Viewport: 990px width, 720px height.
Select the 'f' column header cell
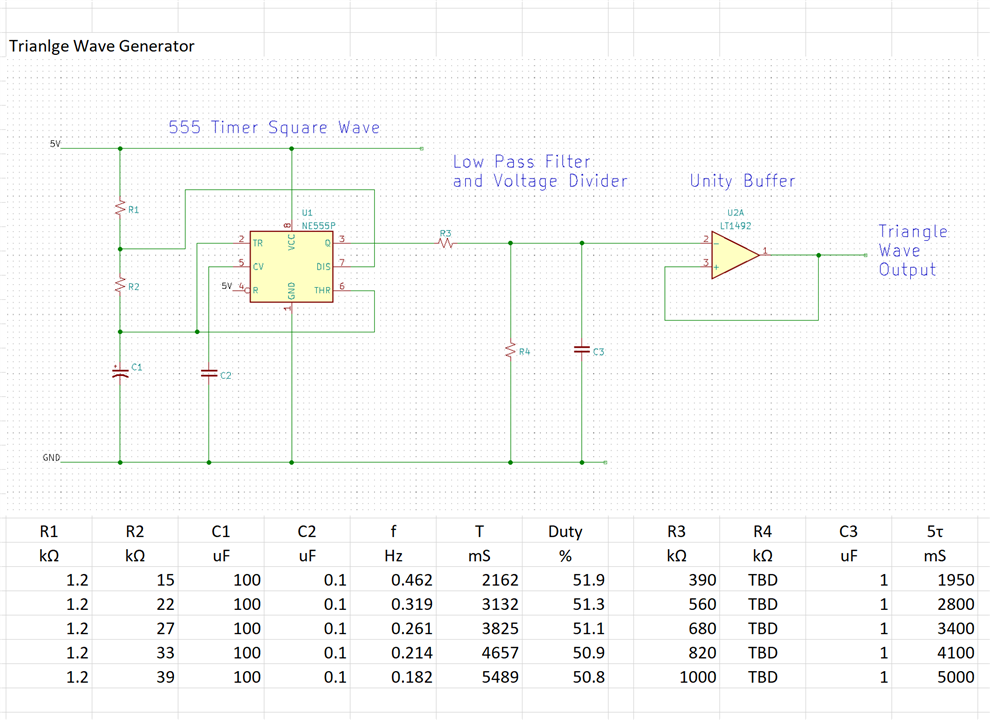click(x=393, y=531)
